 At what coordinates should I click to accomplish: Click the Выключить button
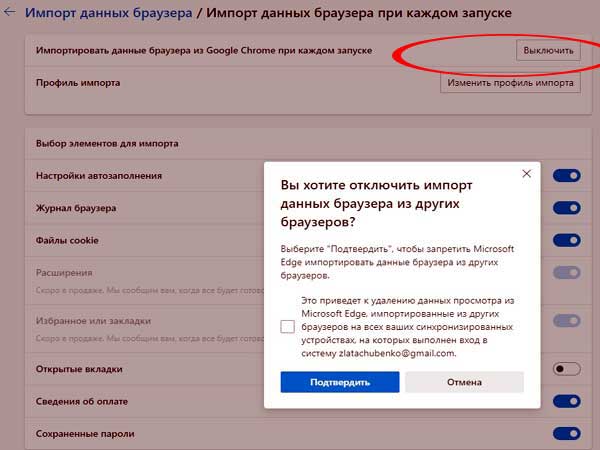(548, 51)
